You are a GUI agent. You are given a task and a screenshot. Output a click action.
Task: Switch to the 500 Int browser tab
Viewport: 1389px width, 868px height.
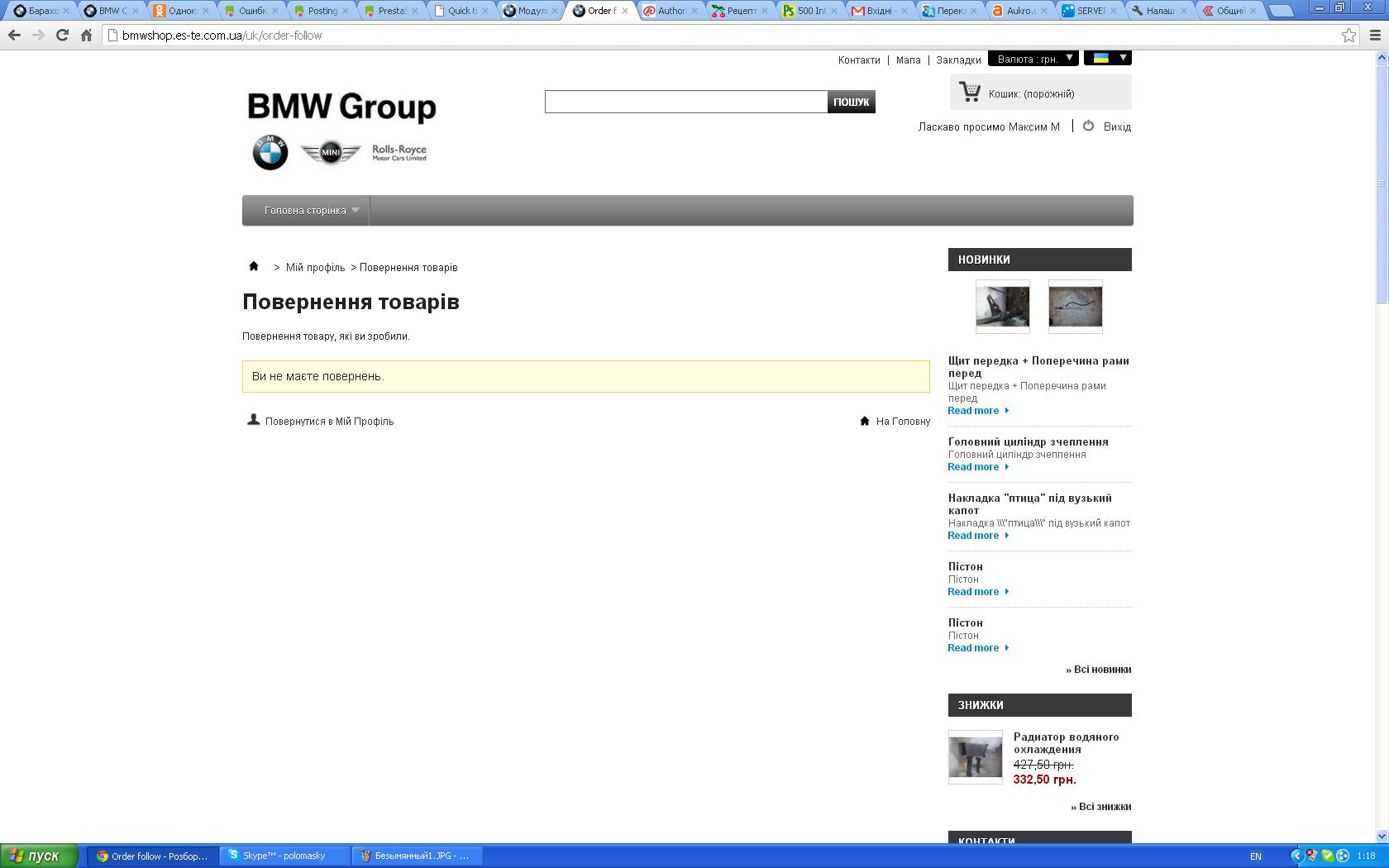[809, 11]
